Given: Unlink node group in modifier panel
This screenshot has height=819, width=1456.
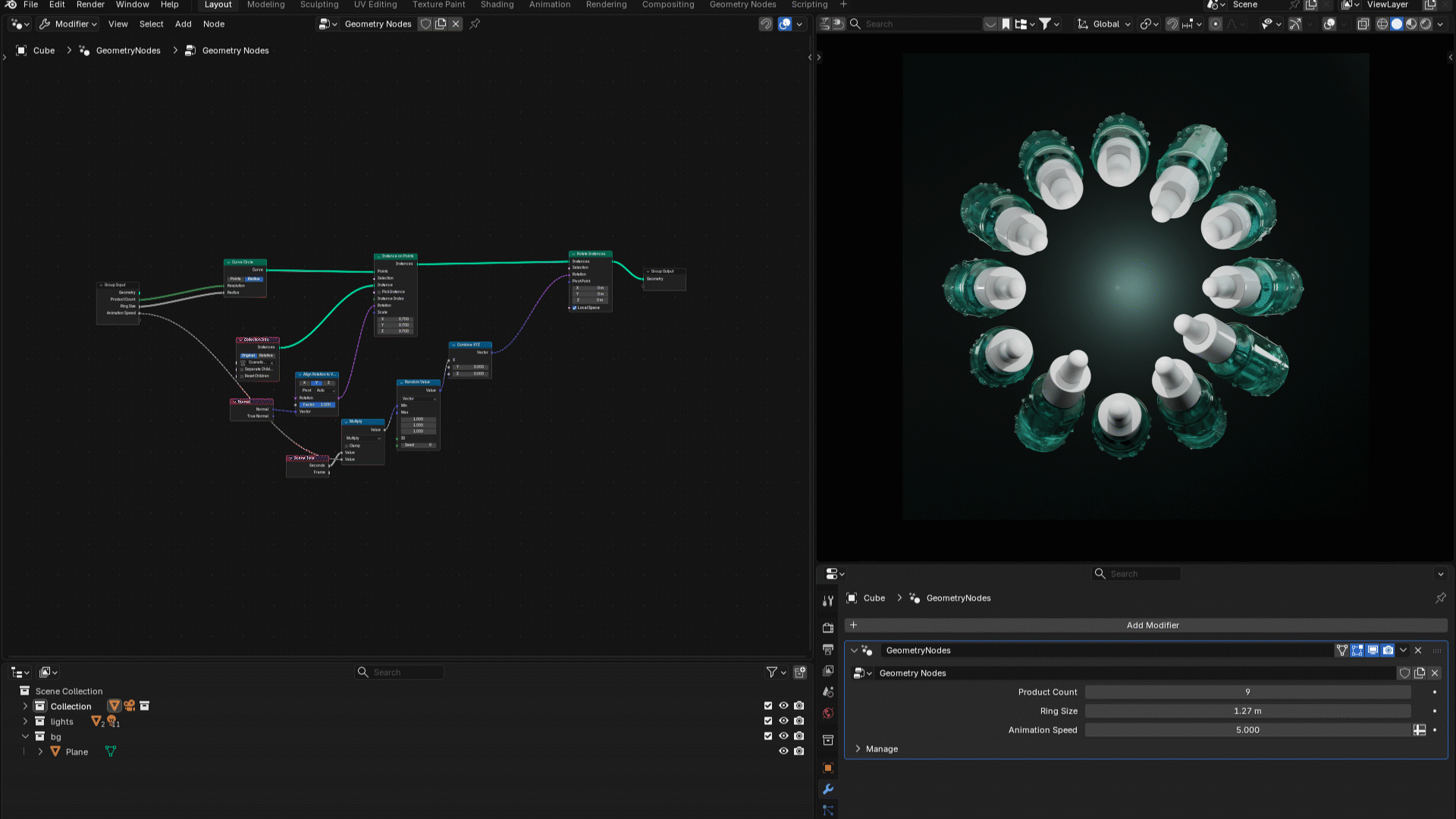Looking at the screenshot, I should point(1435,673).
